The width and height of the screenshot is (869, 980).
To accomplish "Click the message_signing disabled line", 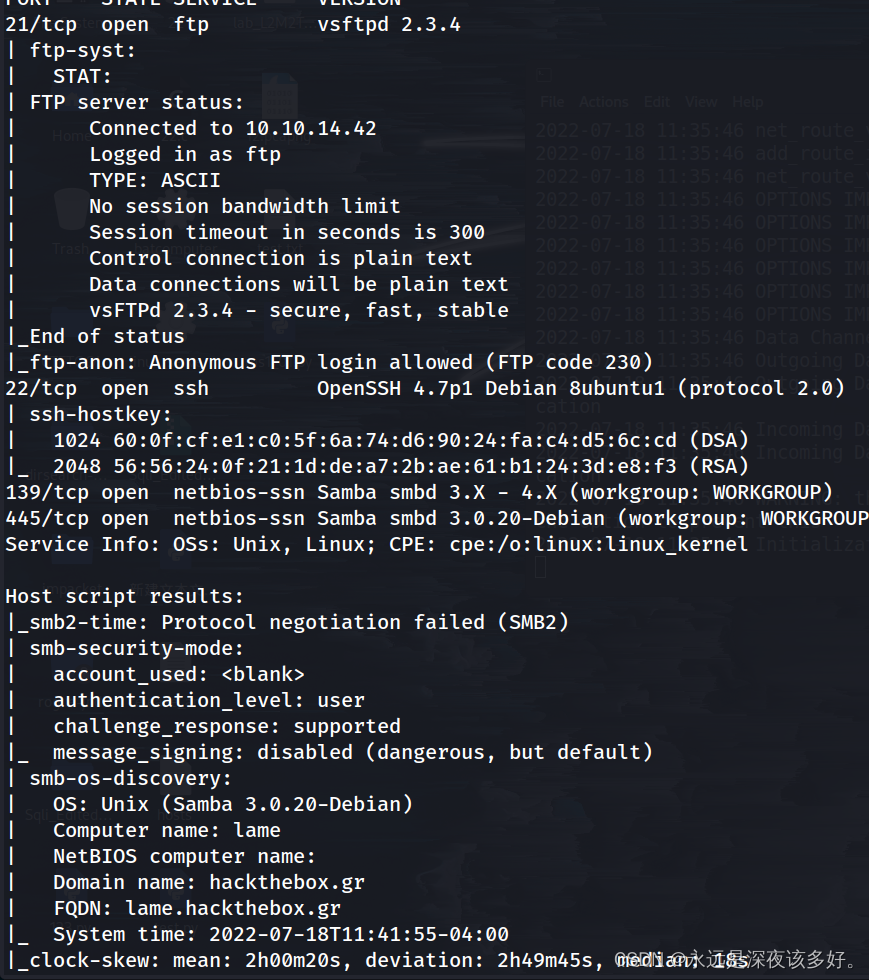I will tap(353, 752).
